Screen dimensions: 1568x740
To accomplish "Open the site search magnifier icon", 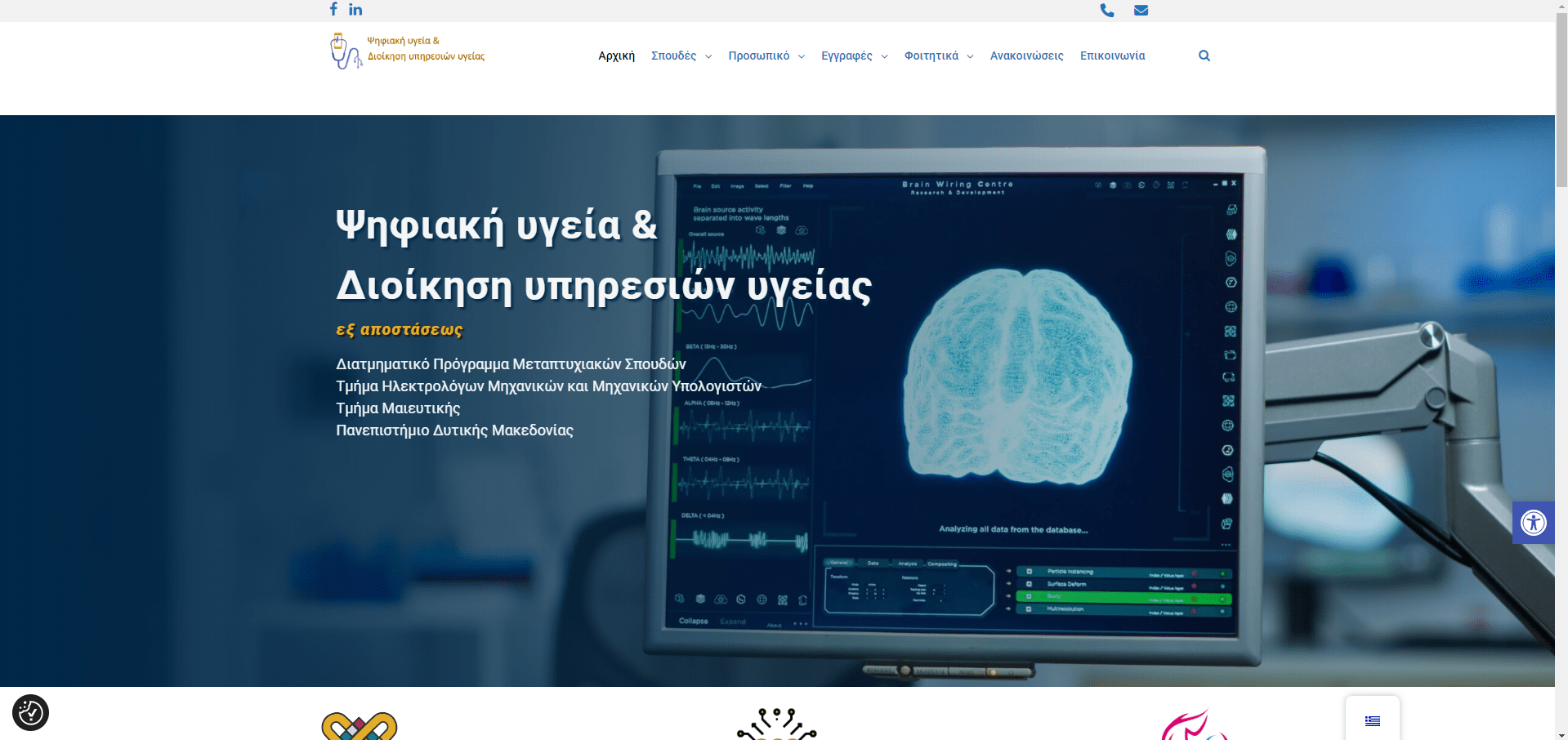I will tap(1204, 56).
